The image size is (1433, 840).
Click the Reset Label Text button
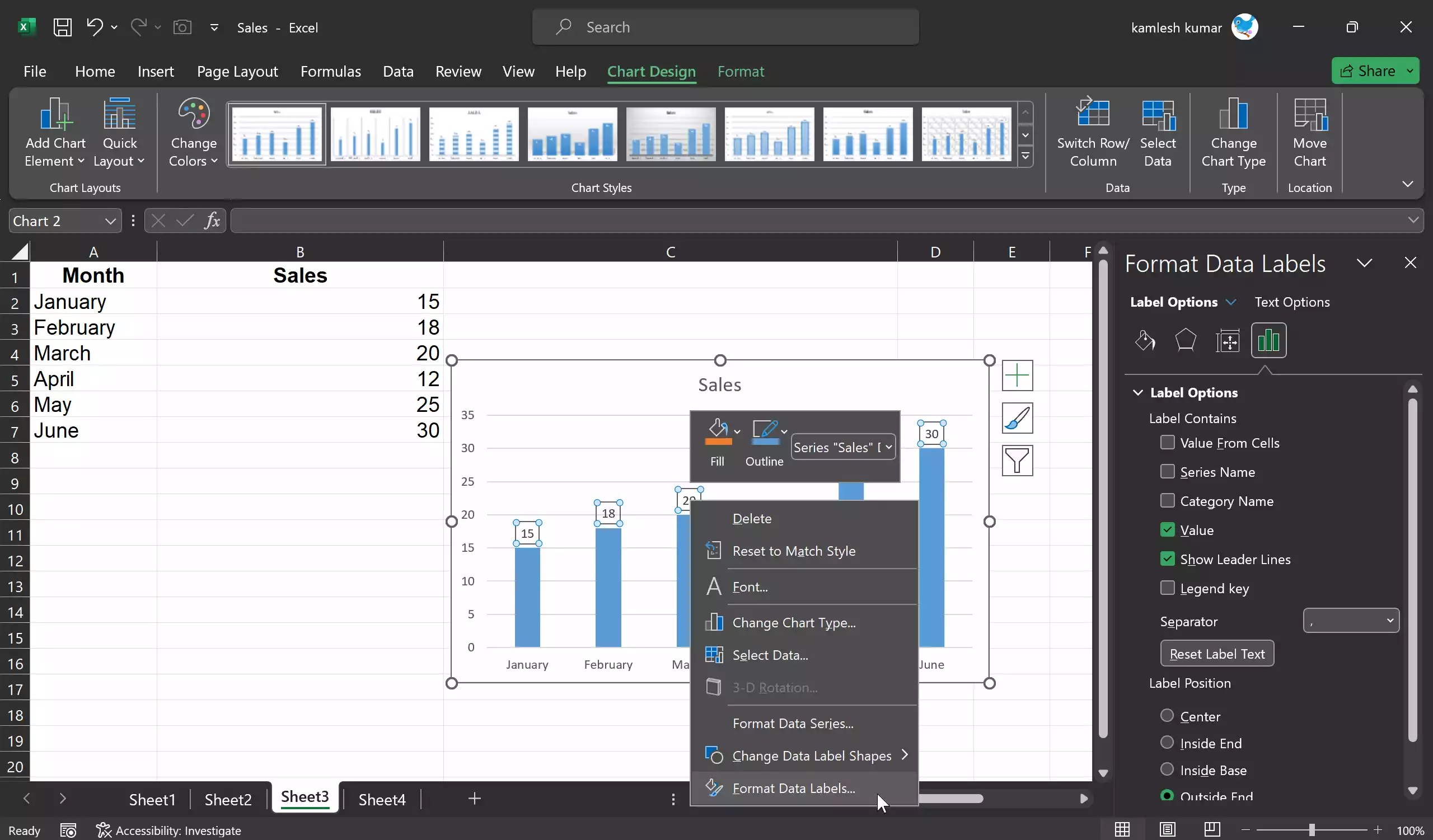point(1216,653)
